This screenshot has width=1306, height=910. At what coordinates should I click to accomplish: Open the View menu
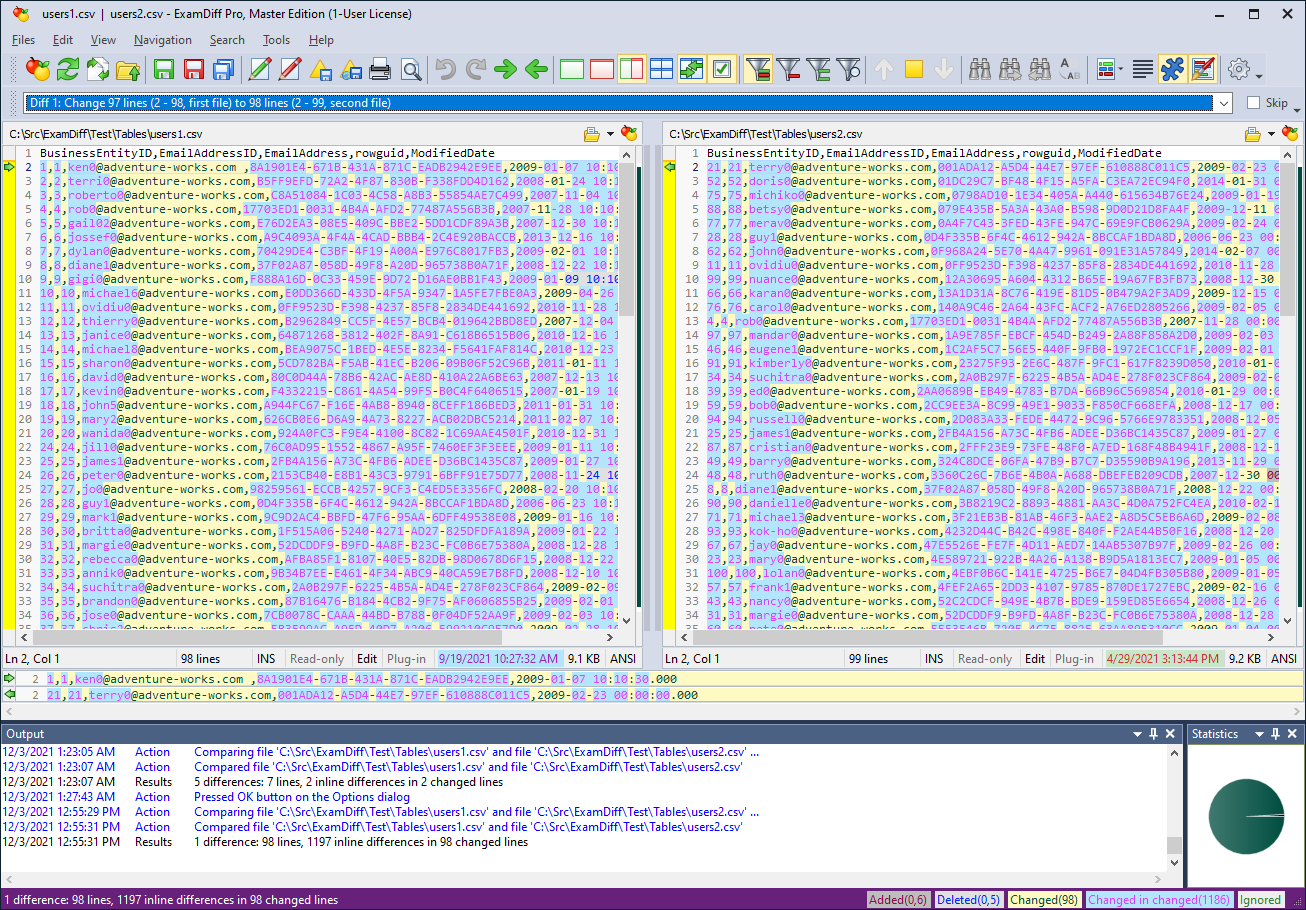[x=103, y=40]
